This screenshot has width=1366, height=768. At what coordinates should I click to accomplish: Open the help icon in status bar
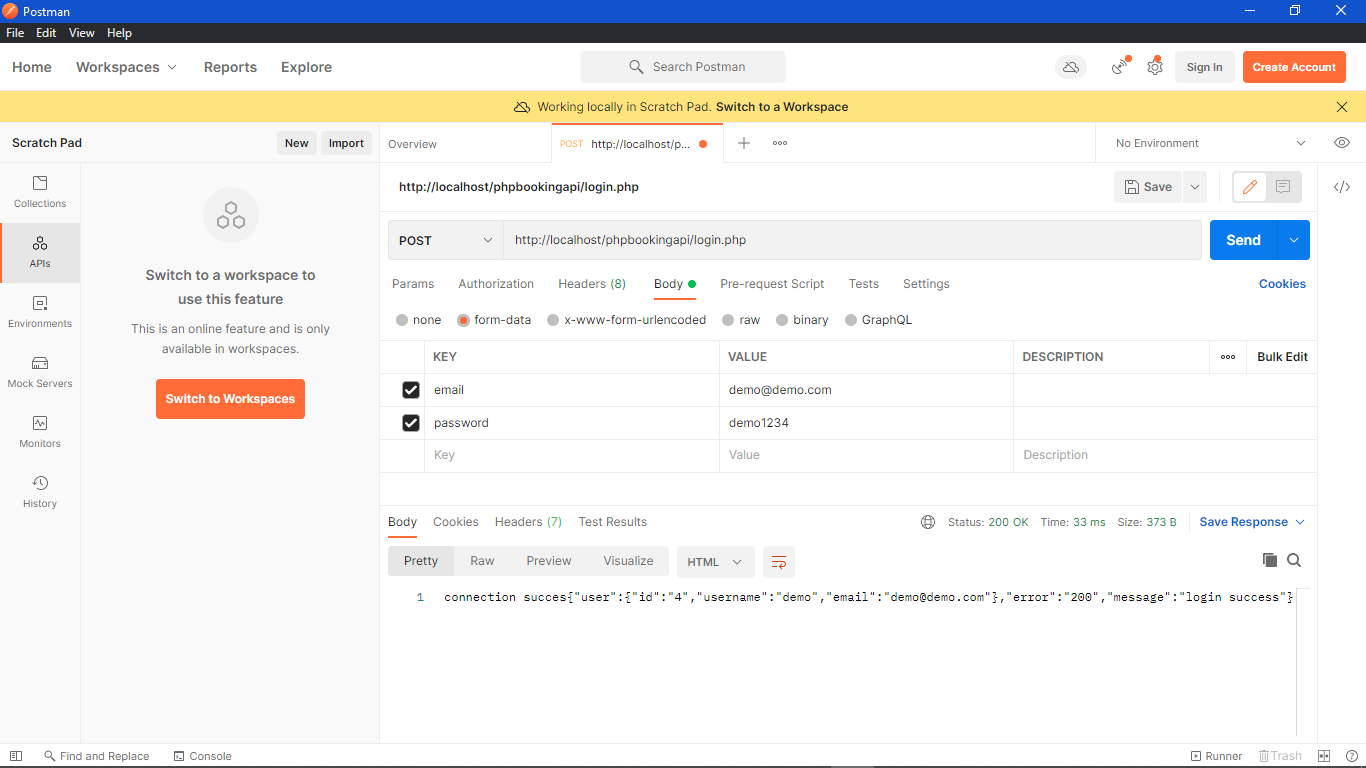point(1352,756)
